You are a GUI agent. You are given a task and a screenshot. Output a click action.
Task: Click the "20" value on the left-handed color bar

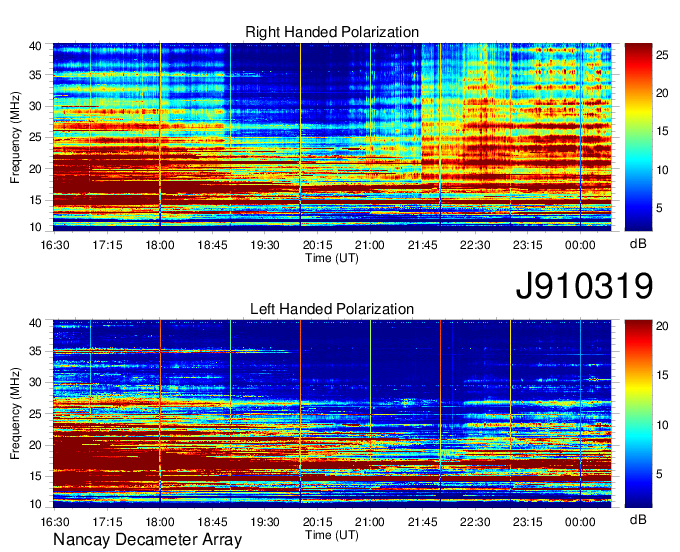(662, 326)
